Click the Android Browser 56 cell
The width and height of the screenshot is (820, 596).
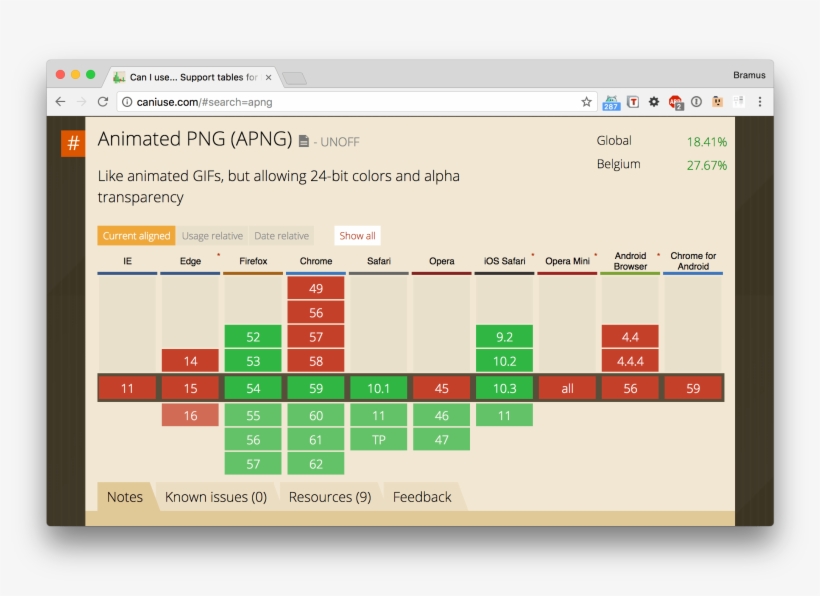[x=630, y=388]
